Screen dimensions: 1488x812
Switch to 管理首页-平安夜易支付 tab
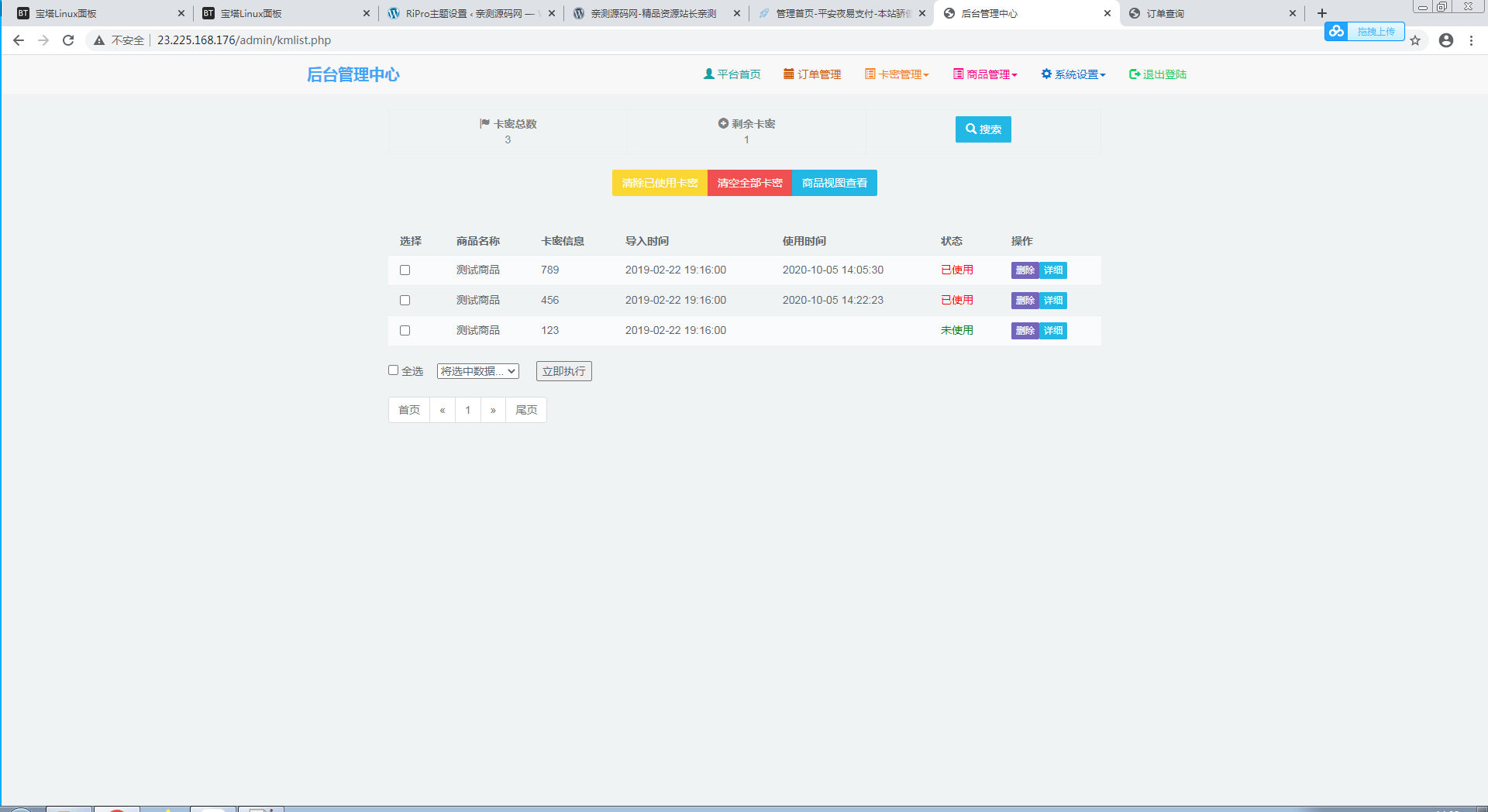(x=842, y=13)
